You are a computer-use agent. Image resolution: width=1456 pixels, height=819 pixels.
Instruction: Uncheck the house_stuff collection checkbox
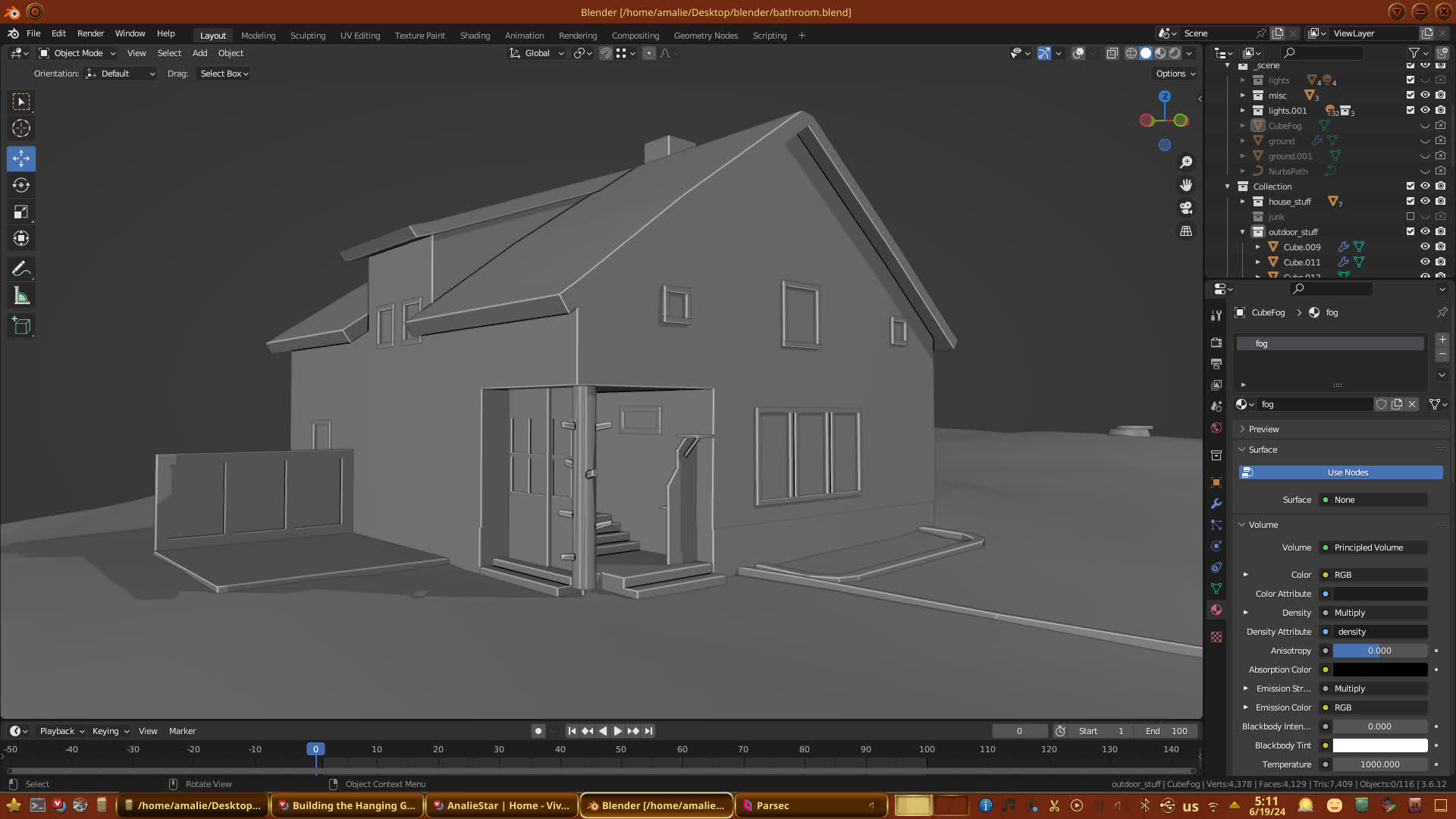[x=1410, y=201]
